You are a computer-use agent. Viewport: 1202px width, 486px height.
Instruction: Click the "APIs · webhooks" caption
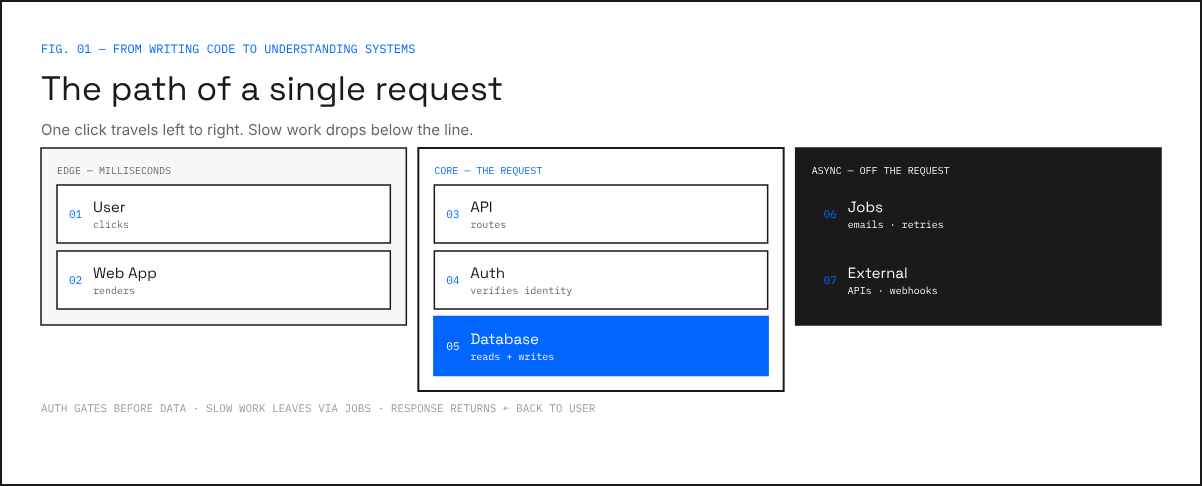coord(892,291)
